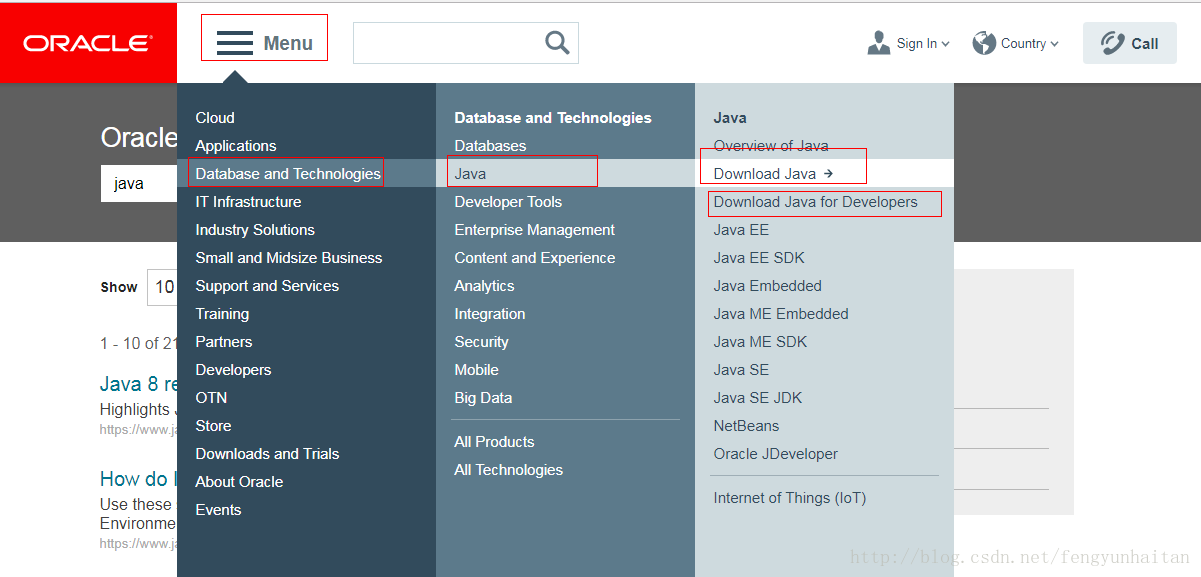Click the Oracle logo
Image resolution: width=1201 pixels, height=577 pixels.
[88, 43]
